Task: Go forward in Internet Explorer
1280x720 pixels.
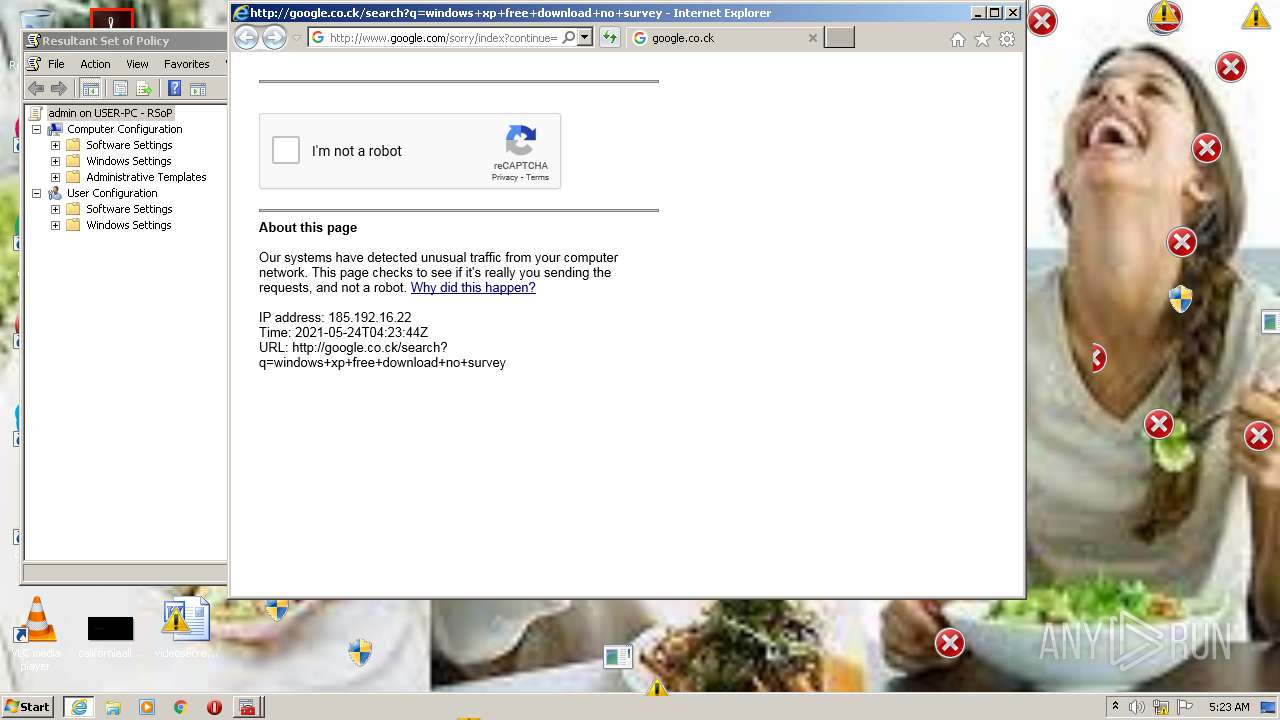Action: tap(273, 37)
